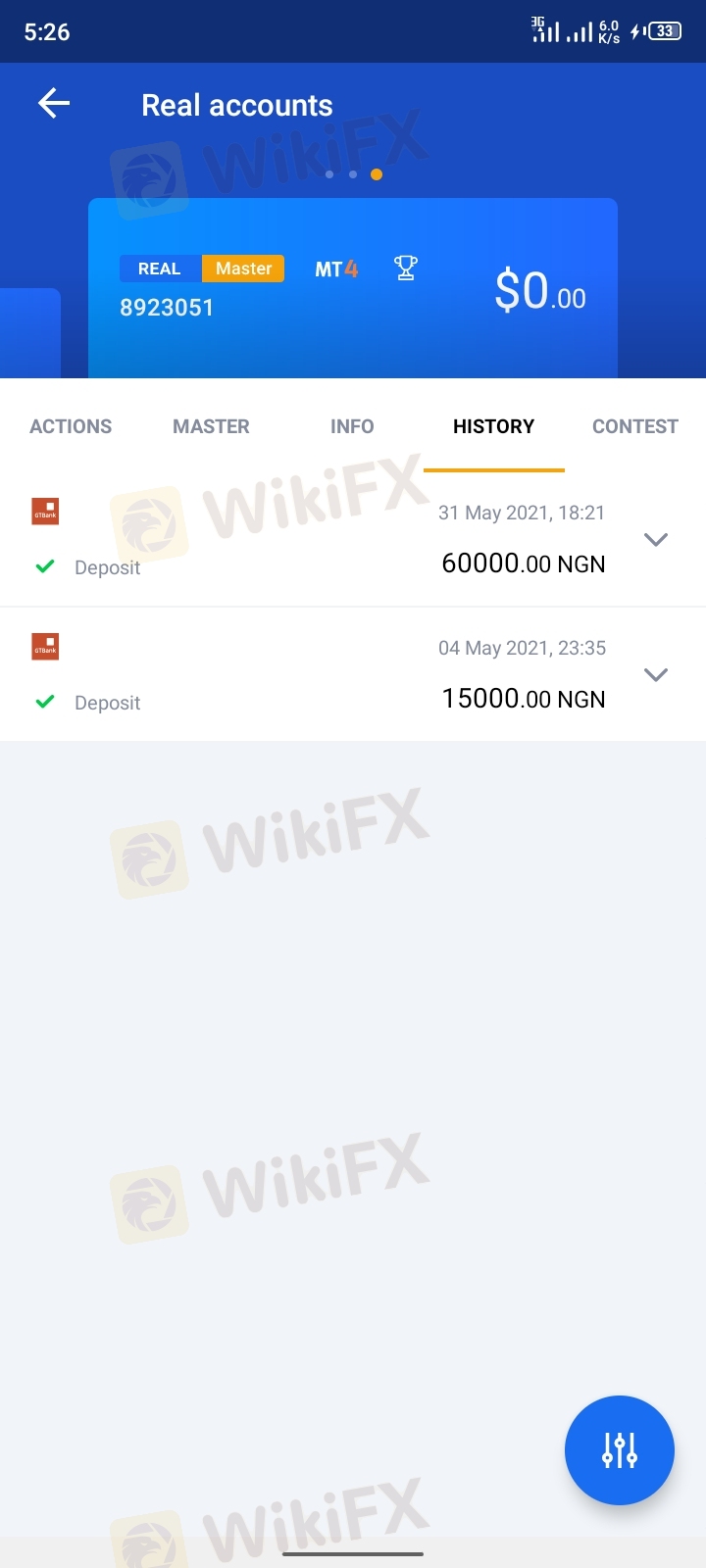Tap the previous account card on left edge
Viewport: 706px width, 1568px height.
[30, 333]
